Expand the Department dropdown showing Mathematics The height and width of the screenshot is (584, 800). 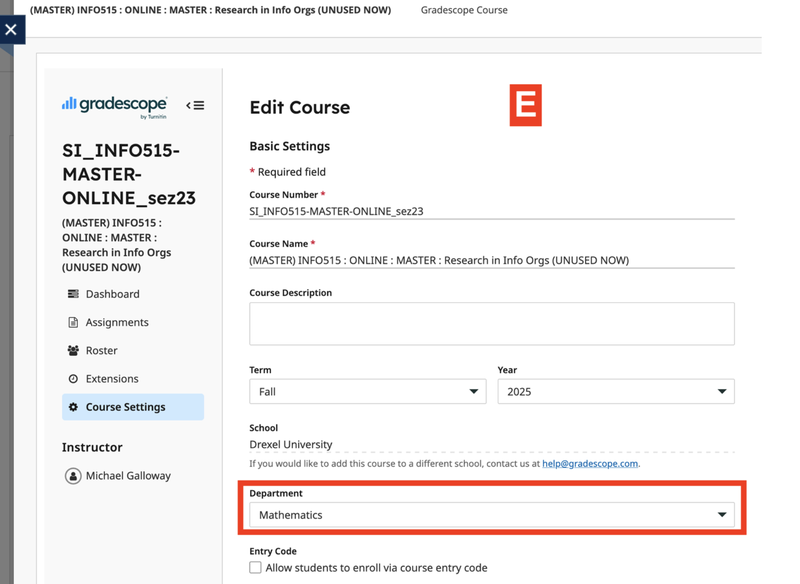tap(491, 515)
